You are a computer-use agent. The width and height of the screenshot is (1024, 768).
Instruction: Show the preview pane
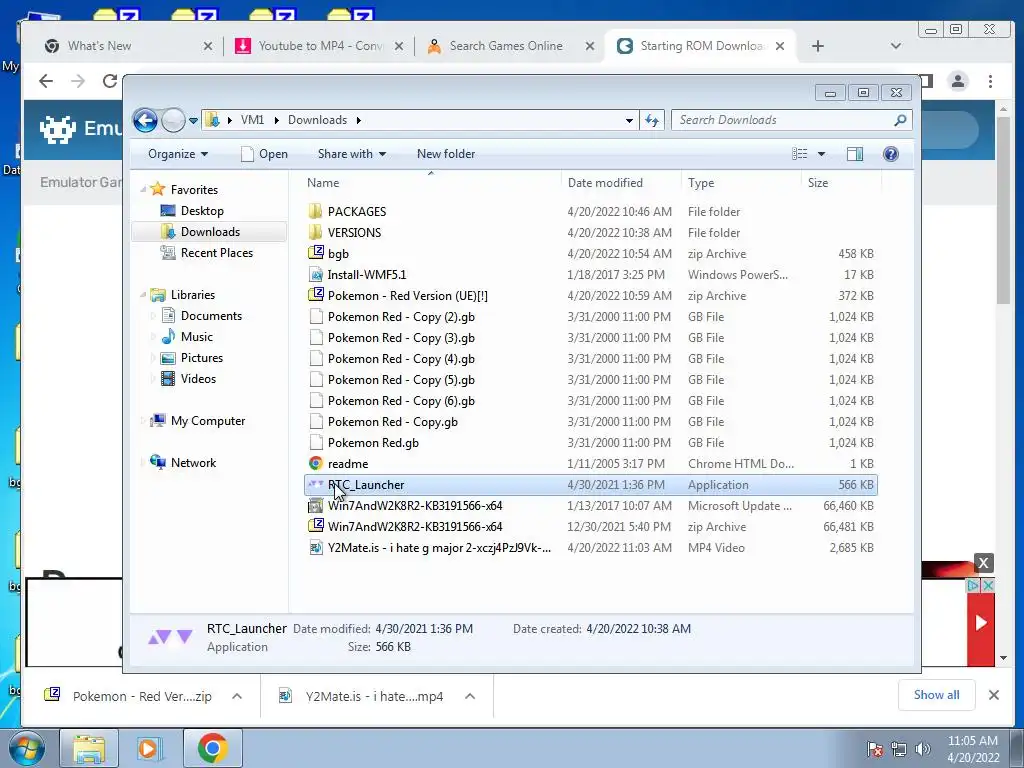click(x=855, y=154)
